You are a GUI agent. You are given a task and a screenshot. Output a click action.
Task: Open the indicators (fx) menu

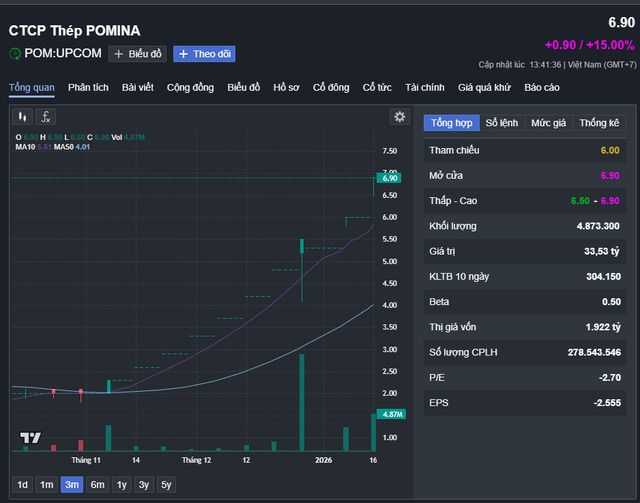[45, 117]
